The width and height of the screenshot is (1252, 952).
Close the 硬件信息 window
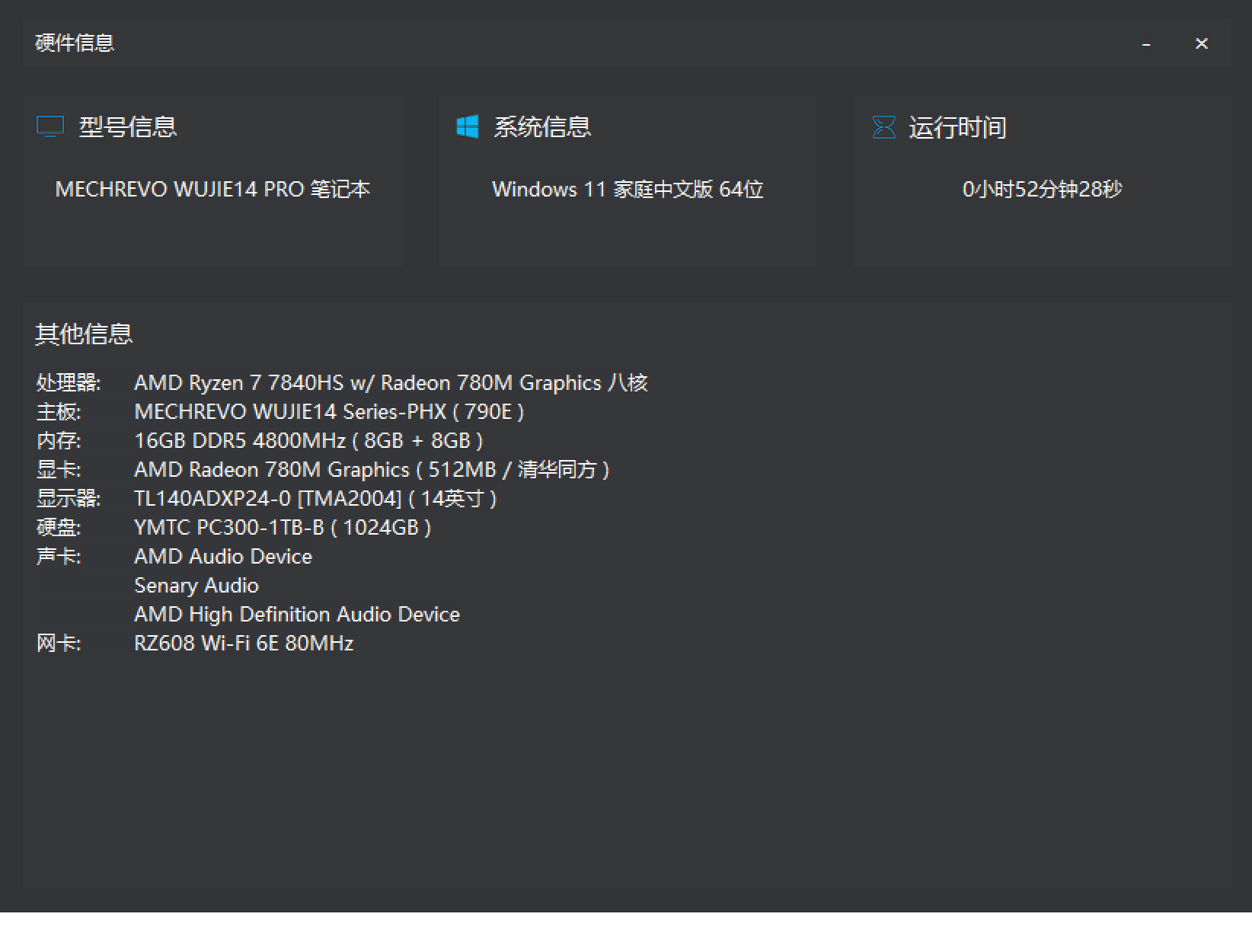pyautogui.click(x=1201, y=44)
